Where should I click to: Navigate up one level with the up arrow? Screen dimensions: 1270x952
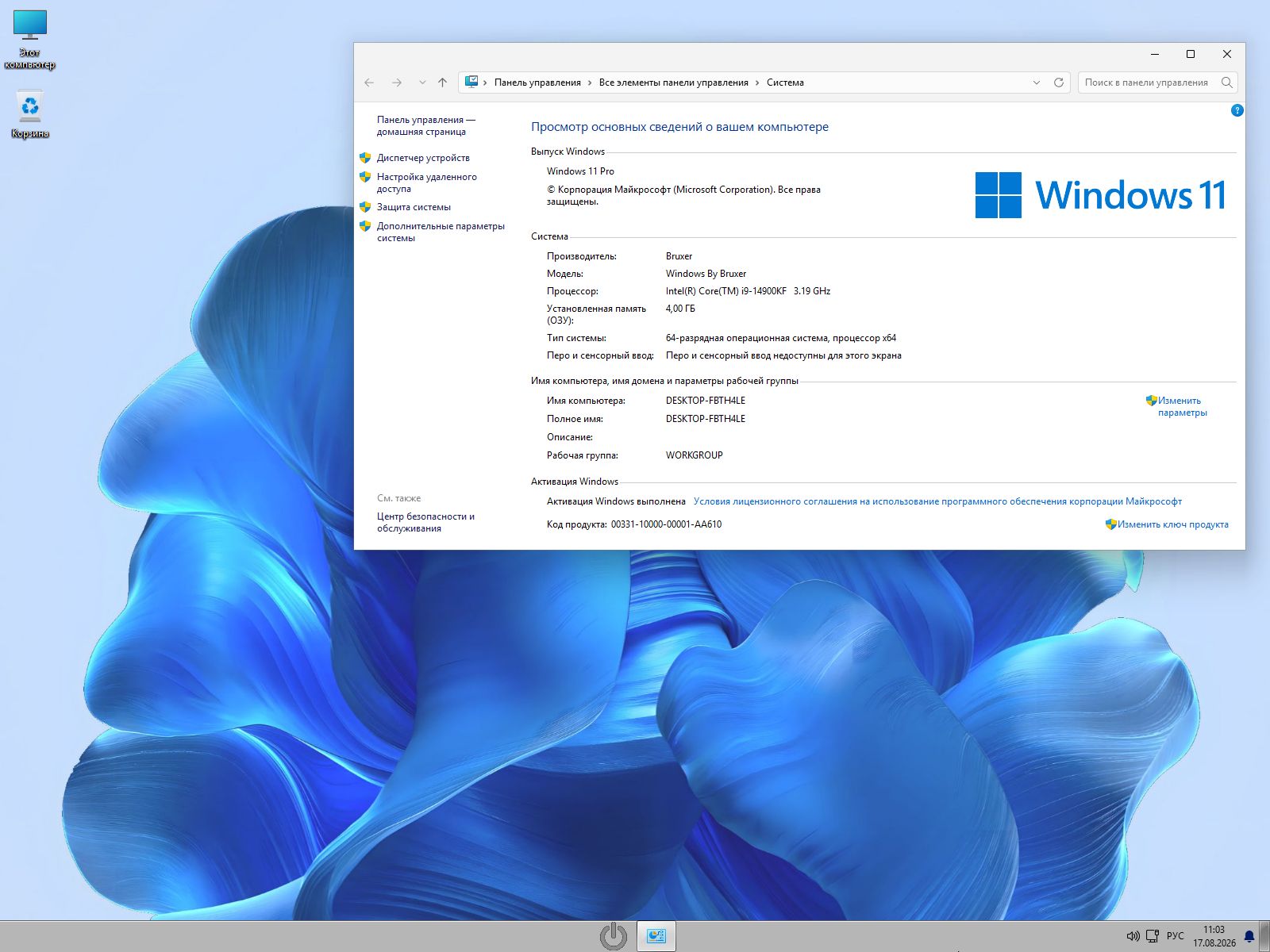[443, 83]
